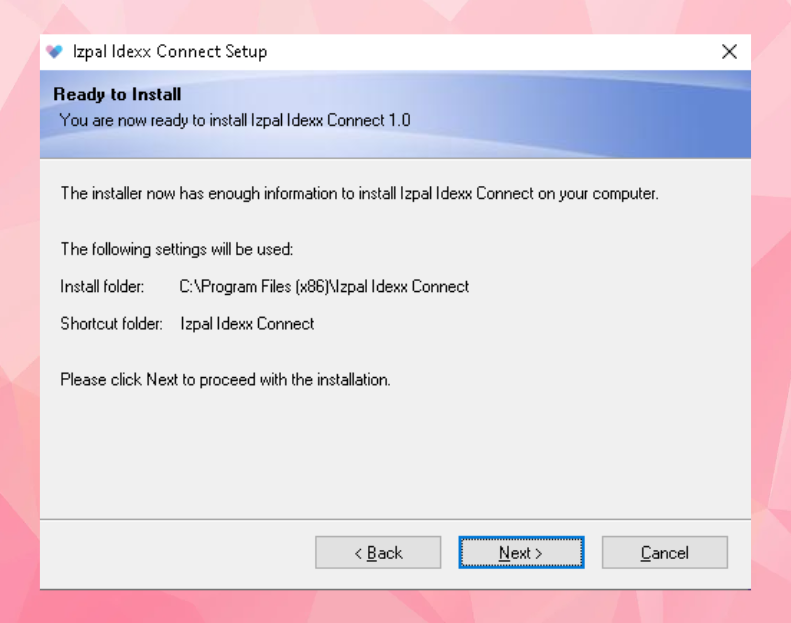Click the "Please click Next to proceed" instruction

[225, 380]
